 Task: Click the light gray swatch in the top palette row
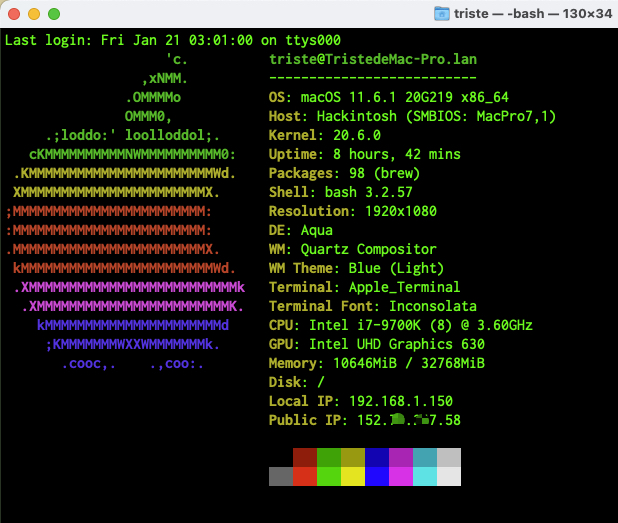click(x=449, y=457)
